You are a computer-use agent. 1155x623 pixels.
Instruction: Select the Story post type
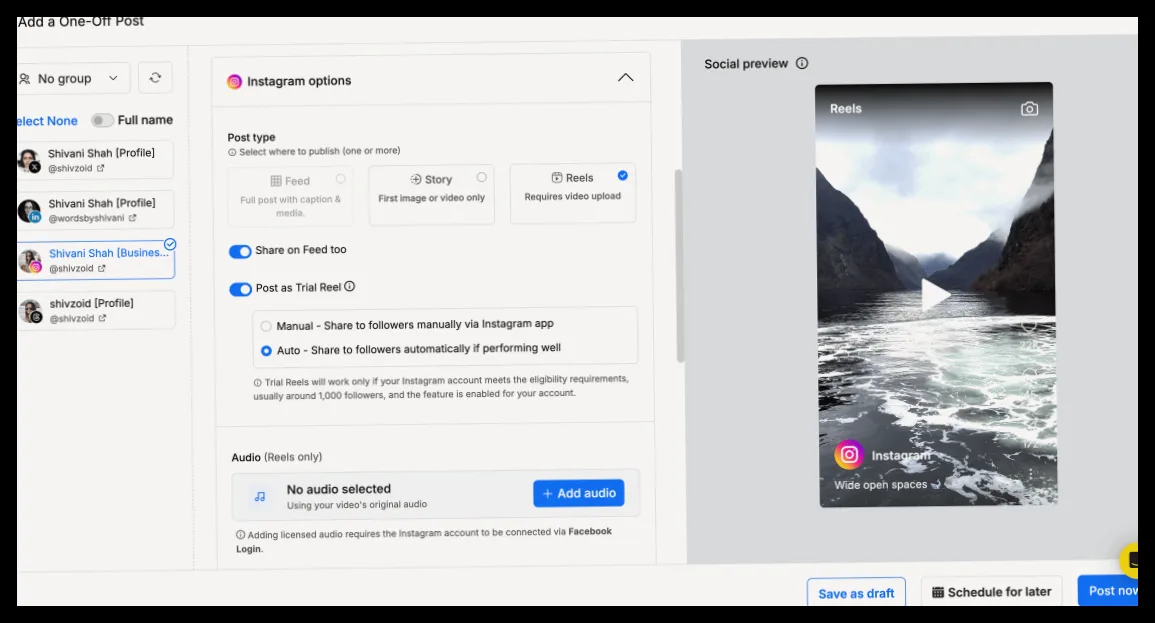[432, 195]
